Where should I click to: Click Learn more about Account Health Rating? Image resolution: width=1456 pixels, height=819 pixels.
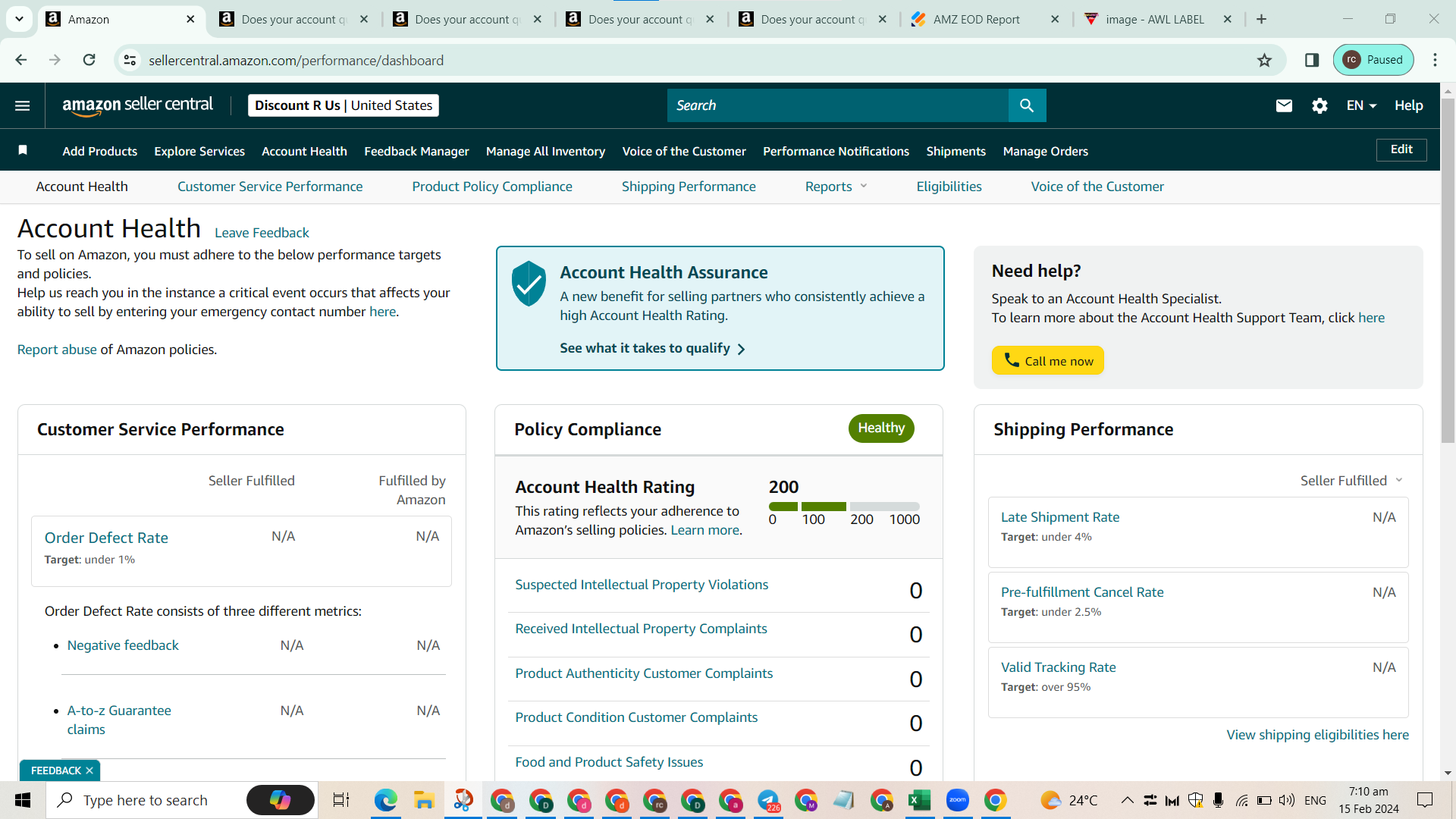click(705, 530)
